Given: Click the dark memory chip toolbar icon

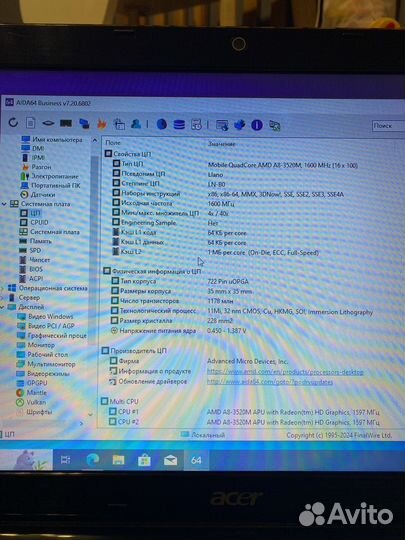Looking at the screenshot, I should tap(66, 123).
